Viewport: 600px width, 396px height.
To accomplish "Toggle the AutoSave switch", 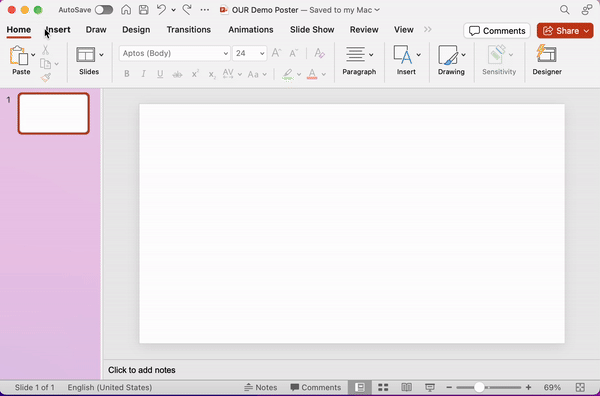I will coord(104,10).
